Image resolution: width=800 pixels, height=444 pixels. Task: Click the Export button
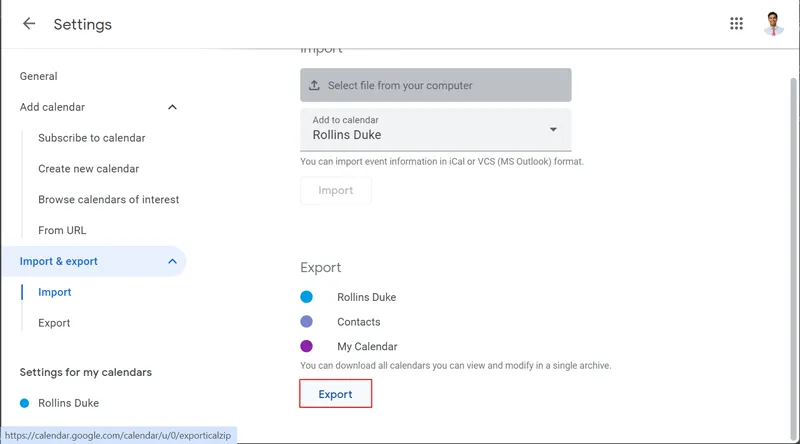coord(335,394)
